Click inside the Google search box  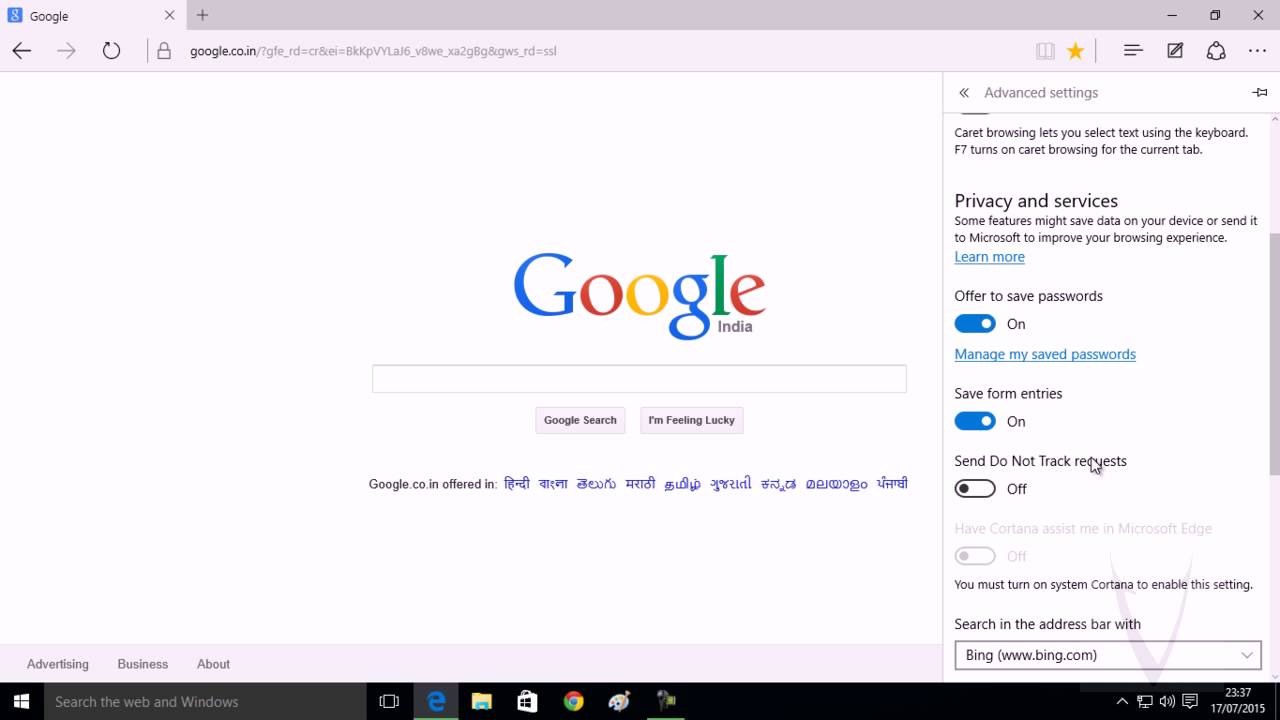[x=639, y=379]
